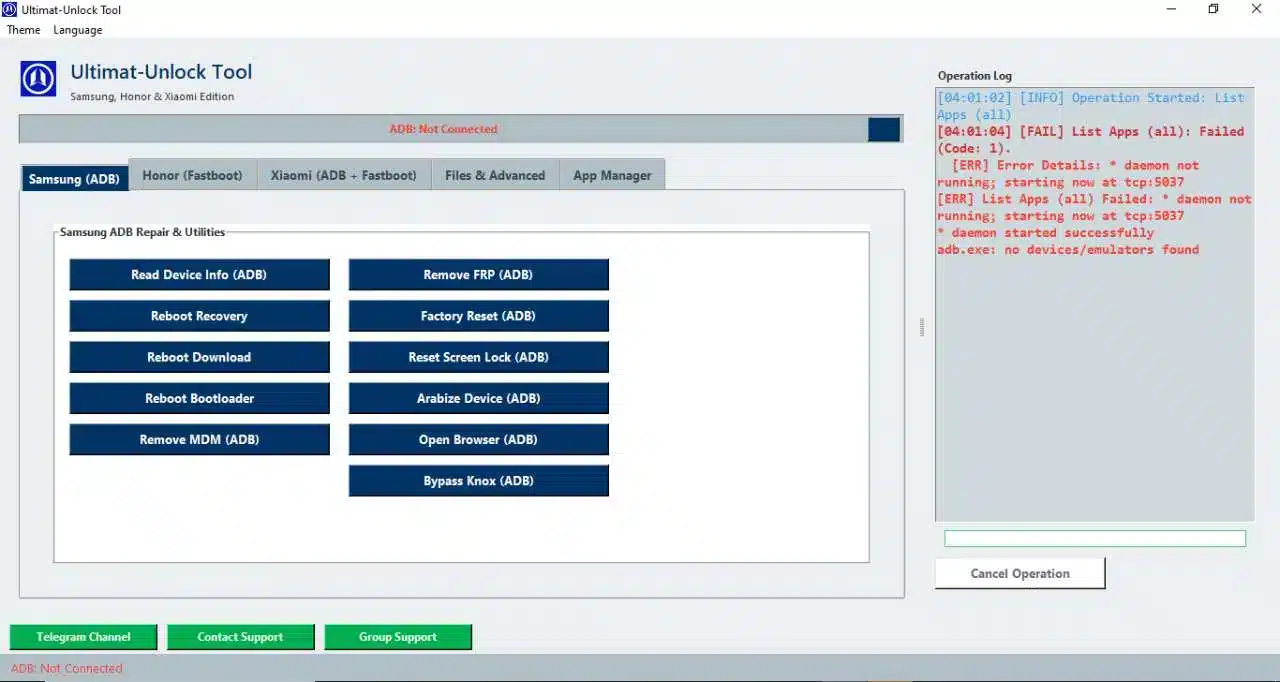Collapse the Operation Log panel using the side grip
1280x682 pixels.
pyautogui.click(x=921, y=327)
